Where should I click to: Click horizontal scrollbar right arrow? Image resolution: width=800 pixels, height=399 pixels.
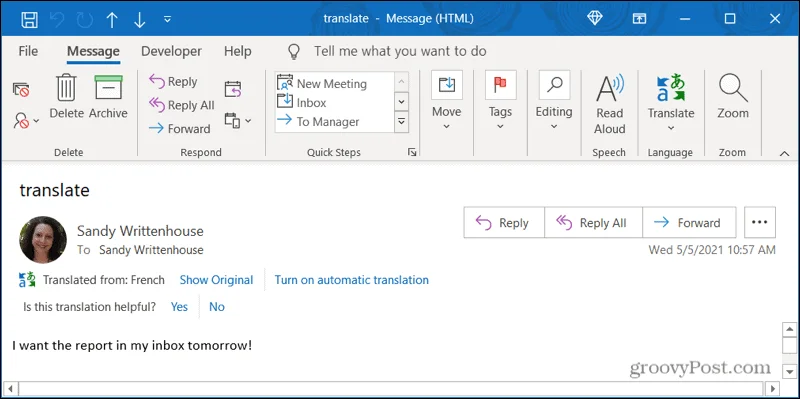pyautogui.click(x=773, y=388)
